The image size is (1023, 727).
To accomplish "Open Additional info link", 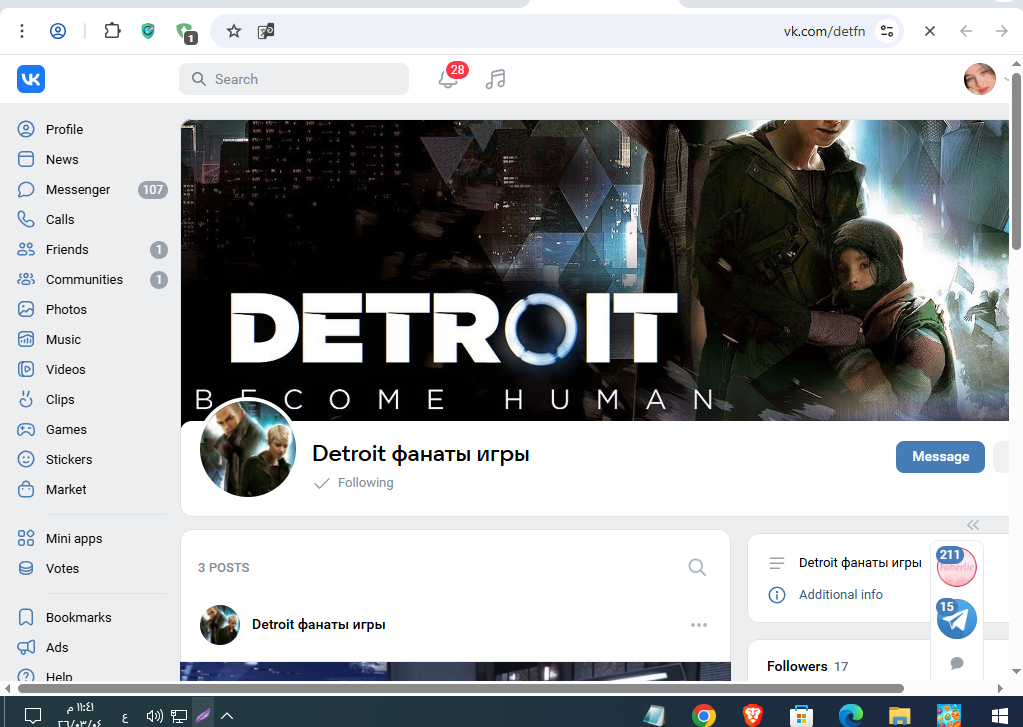I will click(840, 595).
